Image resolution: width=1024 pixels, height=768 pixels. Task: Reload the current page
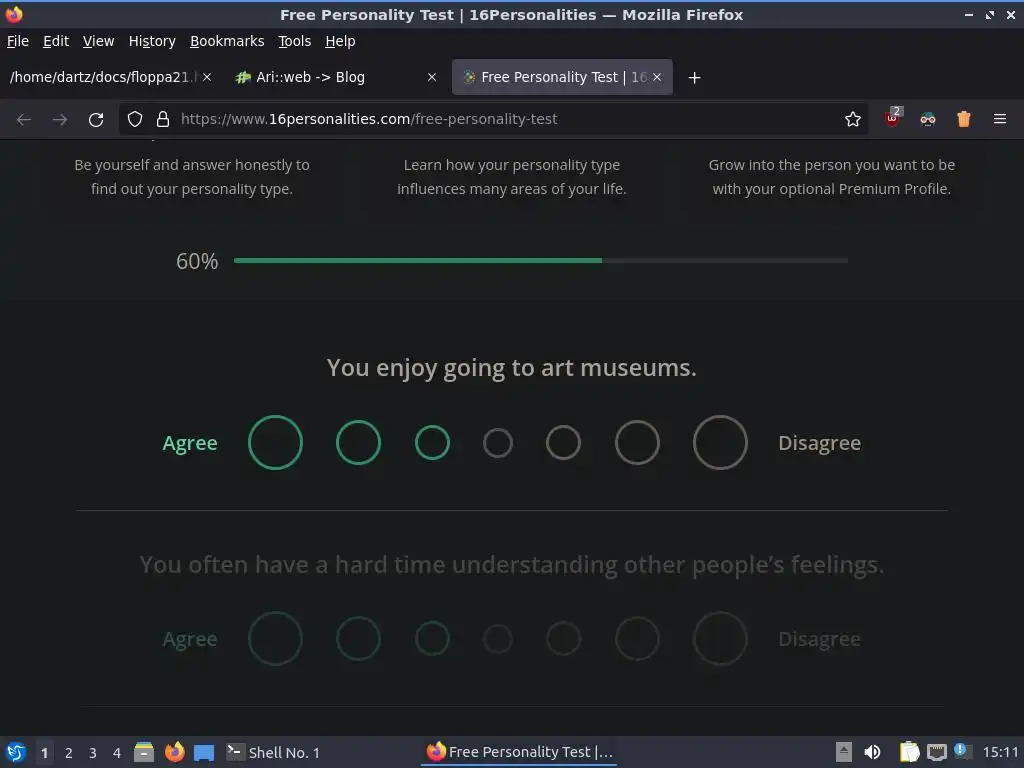(x=96, y=120)
